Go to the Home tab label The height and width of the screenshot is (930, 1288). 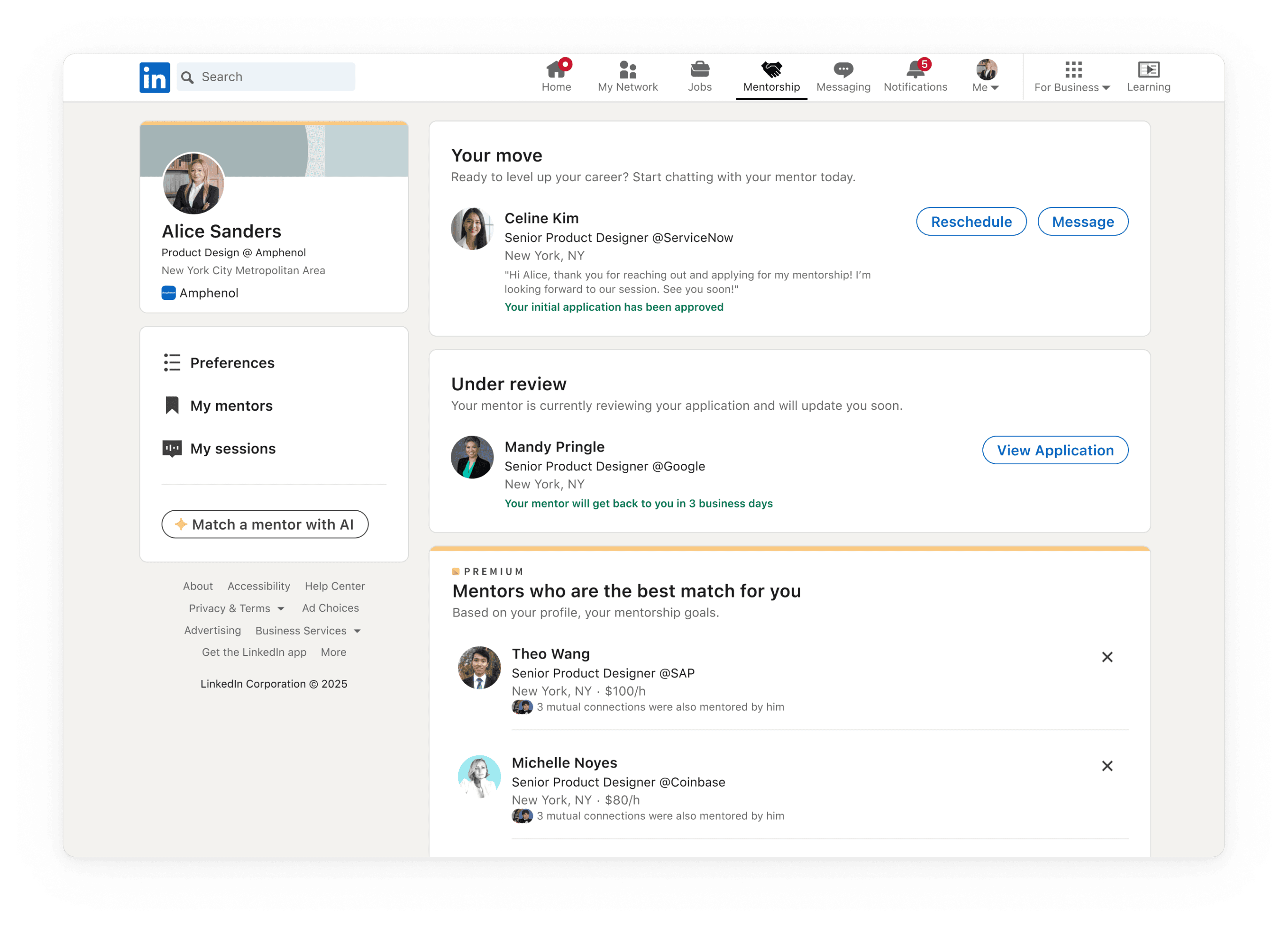point(556,87)
